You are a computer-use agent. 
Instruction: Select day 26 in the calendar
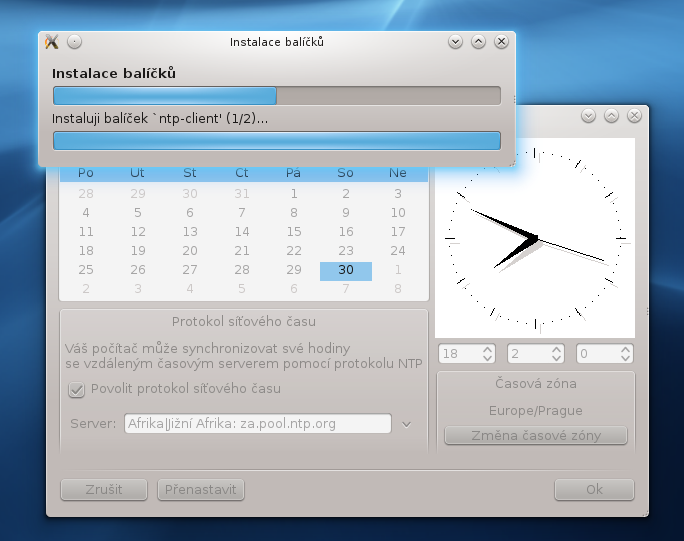pyautogui.click(x=138, y=270)
